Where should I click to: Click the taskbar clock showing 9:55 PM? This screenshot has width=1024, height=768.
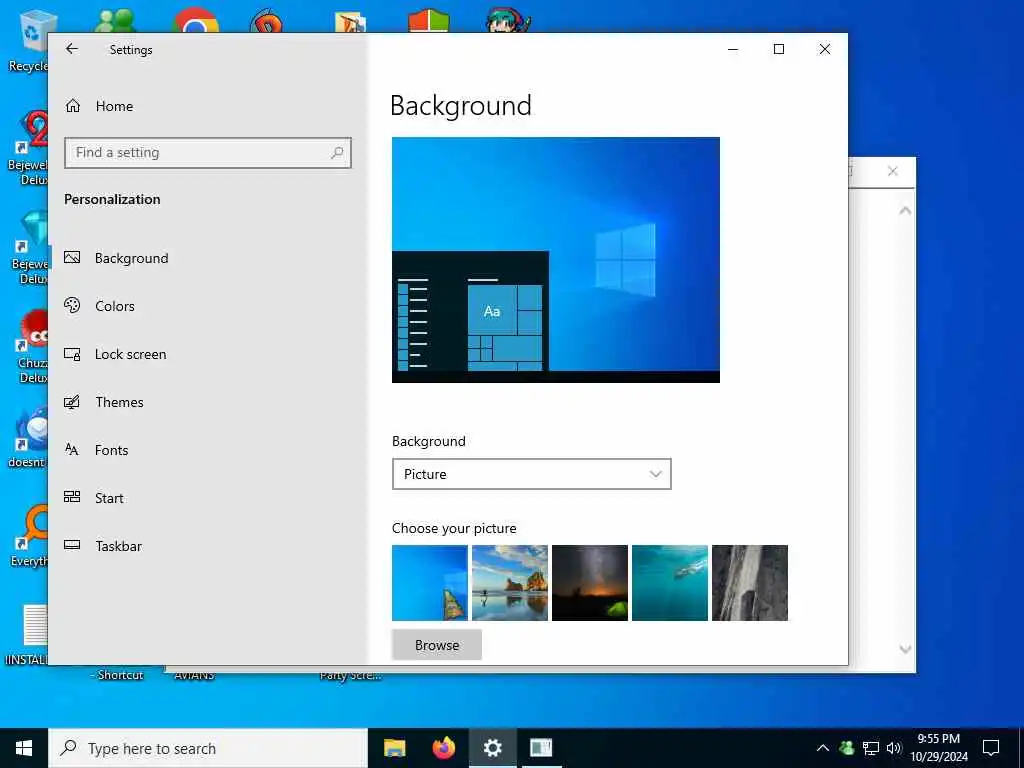click(939, 748)
